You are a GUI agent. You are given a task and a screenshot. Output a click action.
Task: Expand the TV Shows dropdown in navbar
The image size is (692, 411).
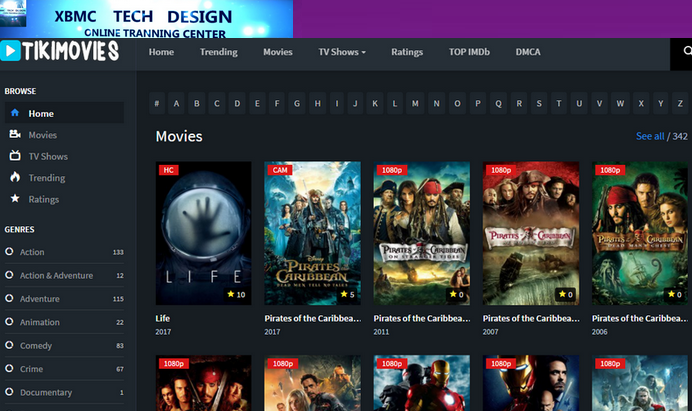pyautogui.click(x=342, y=52)
